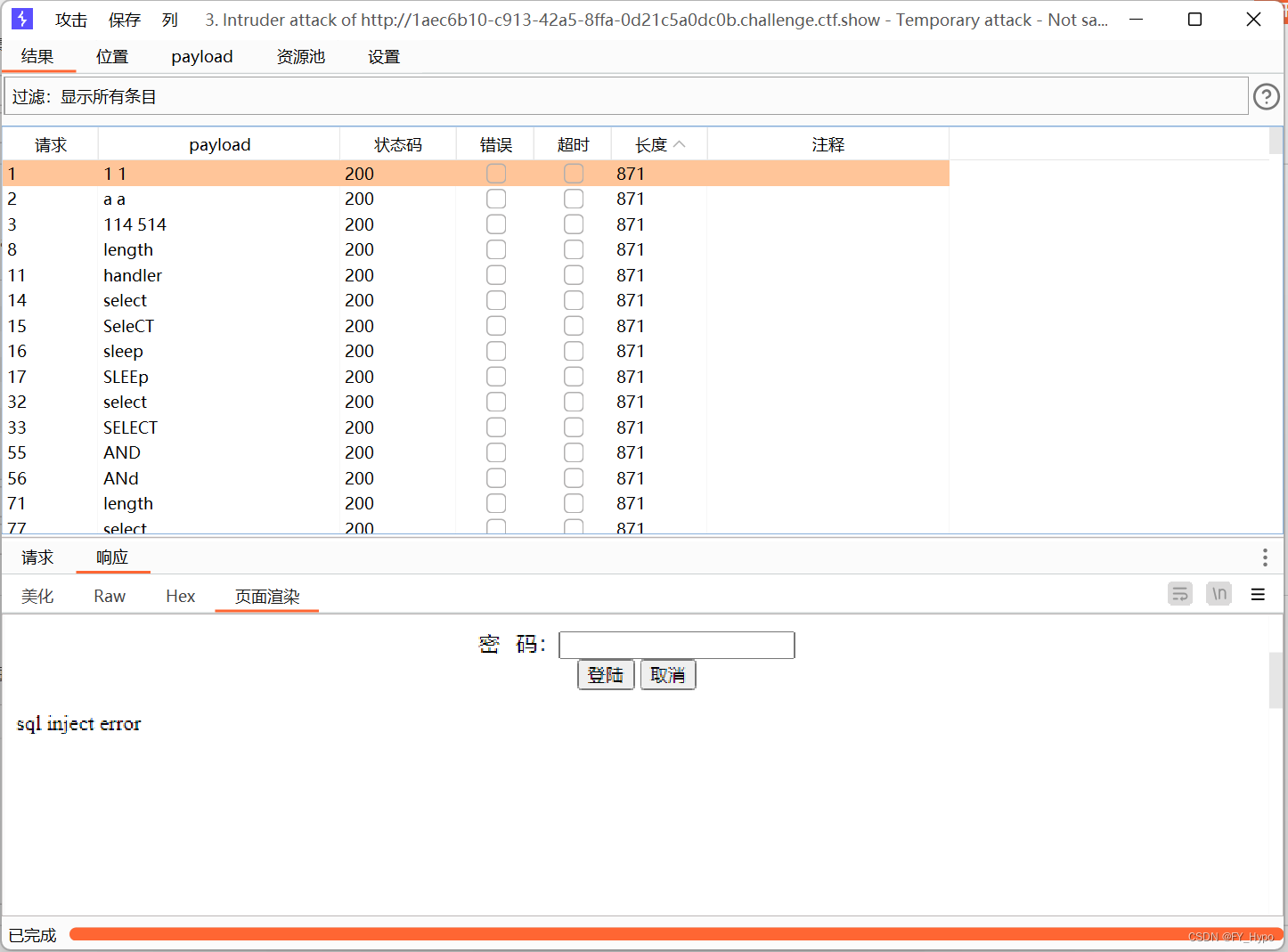This screenshot has width=1288, height=952.
Task: Show the 请求 tab in lower pane
Action: coord(37,557)
